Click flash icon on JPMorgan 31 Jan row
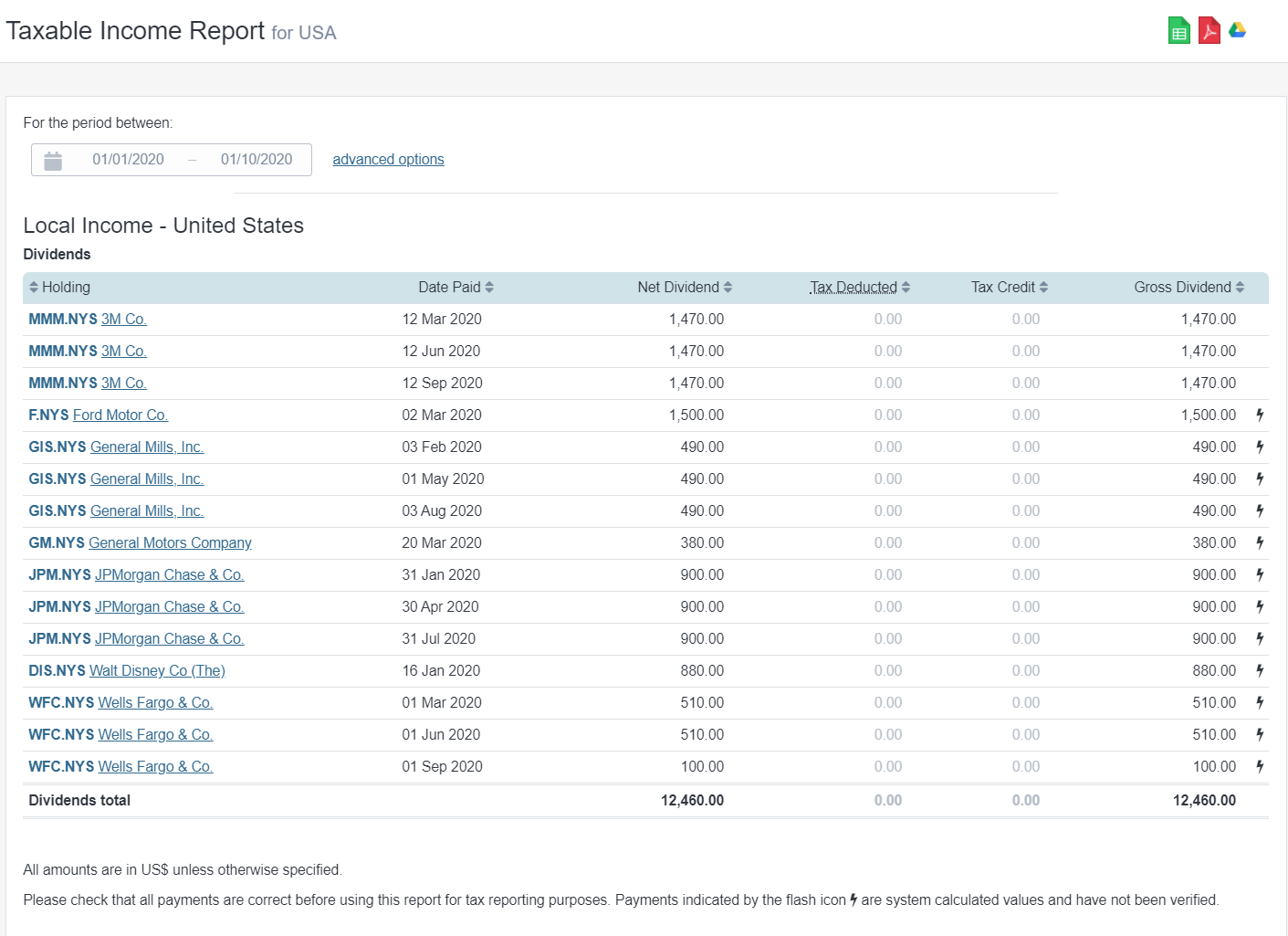The height and width of the screenshot is (936, 1288). pyautogui.click(x=1260, y=574)
